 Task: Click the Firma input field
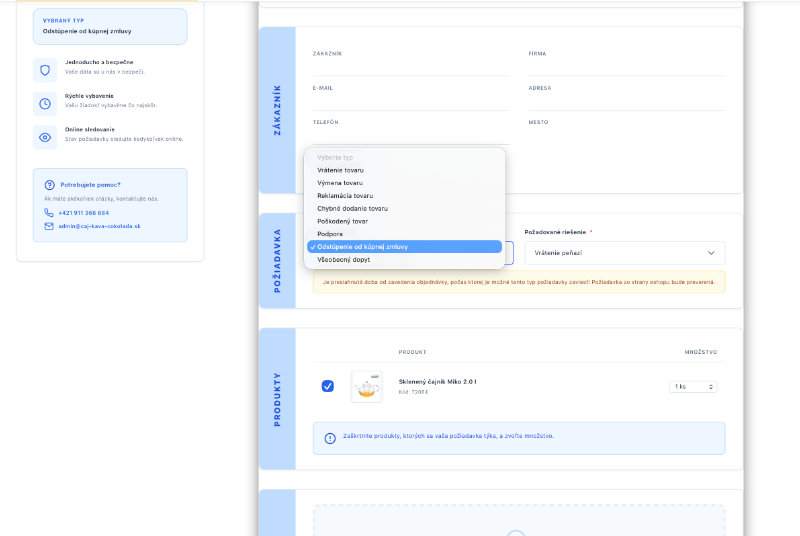click(627, 67)
